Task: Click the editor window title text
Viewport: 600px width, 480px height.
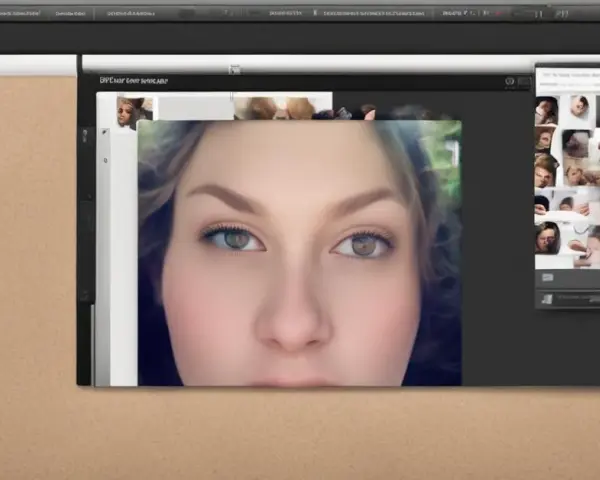Action: pos(134,80)
